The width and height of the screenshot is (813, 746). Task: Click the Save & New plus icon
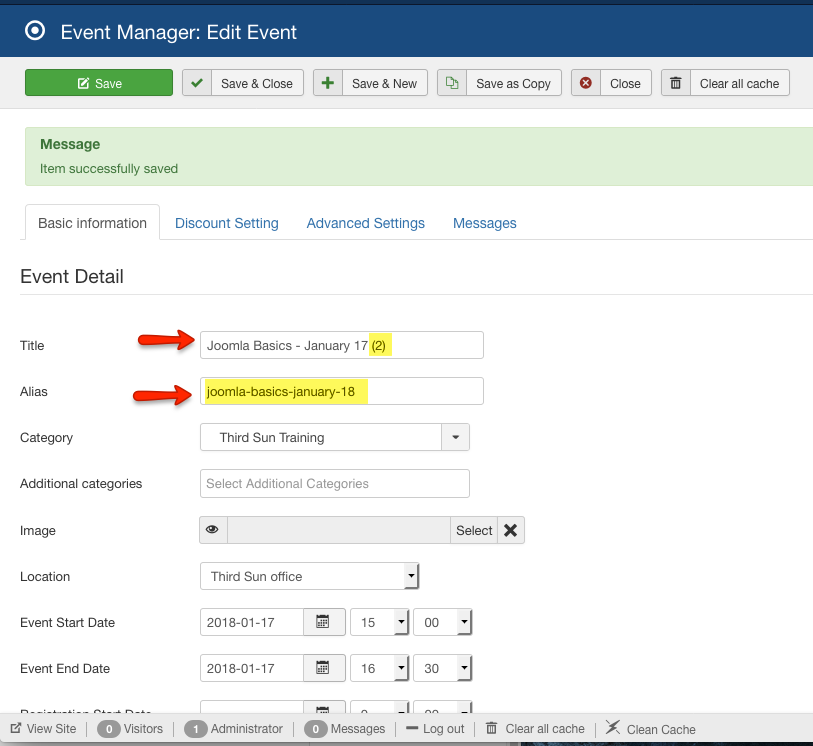[328, 83]
